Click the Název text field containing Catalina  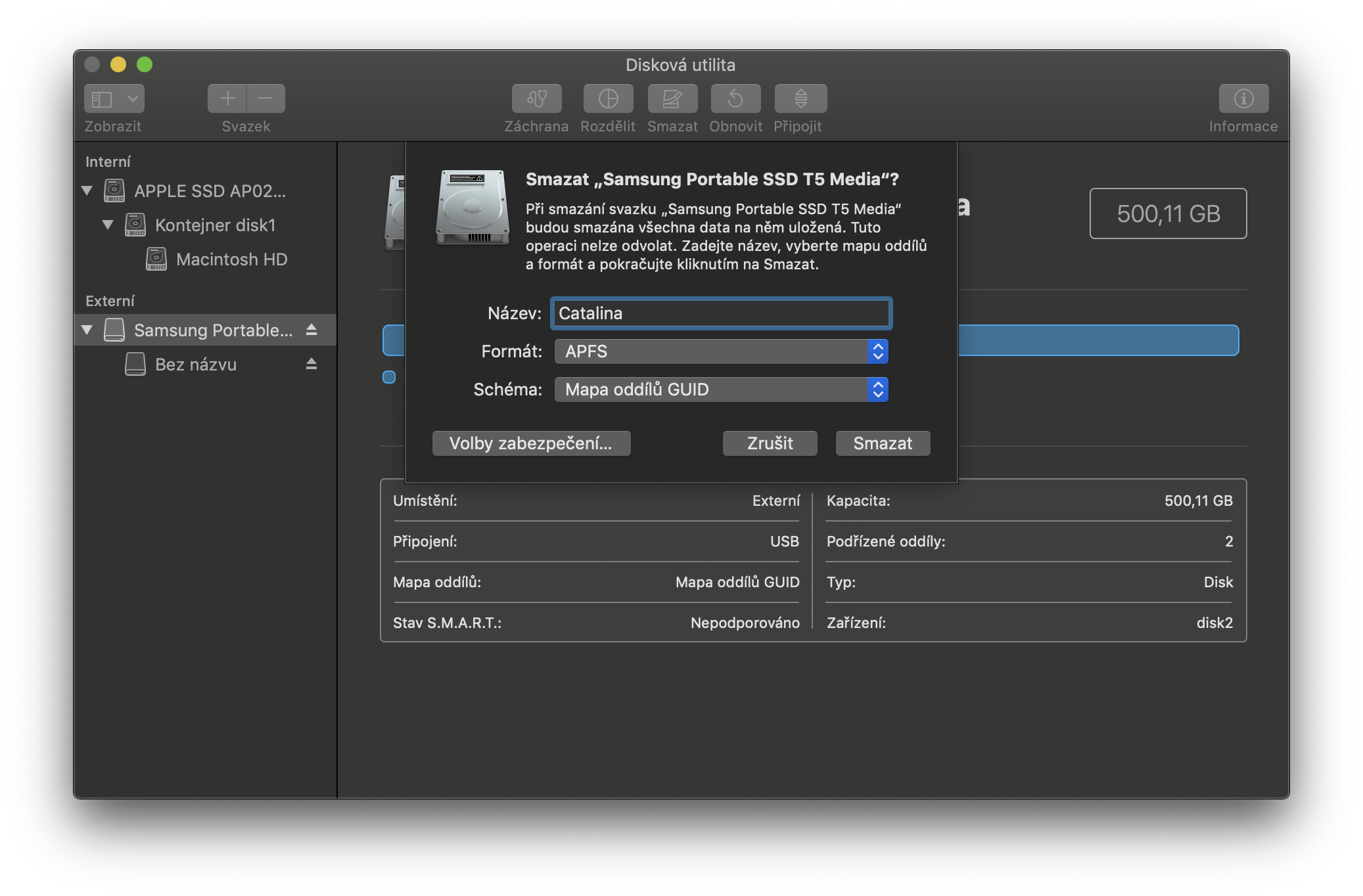721,313
